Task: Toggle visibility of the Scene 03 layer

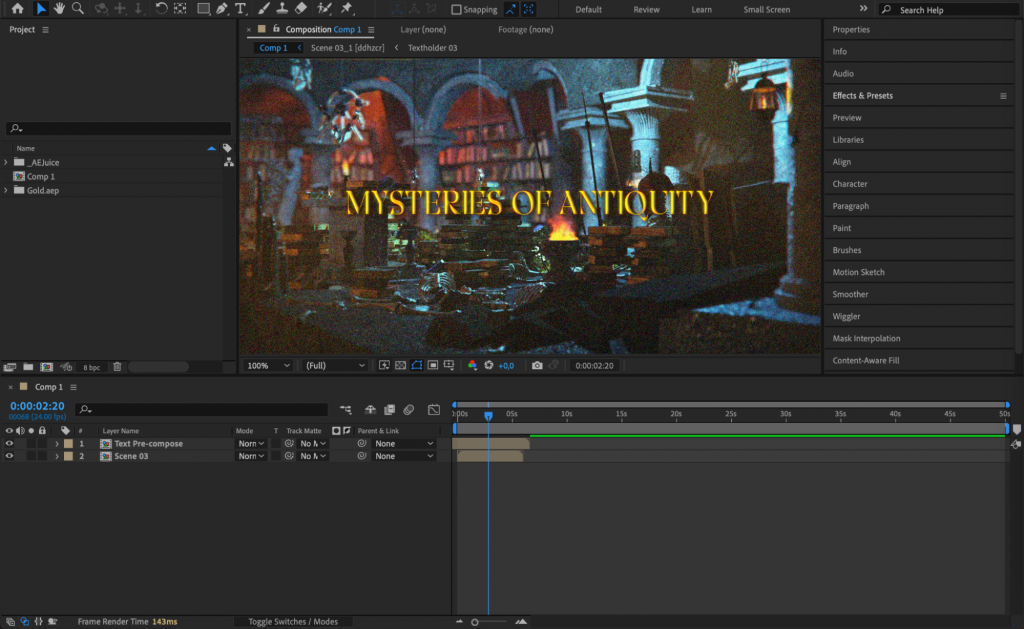Action: 8,456
